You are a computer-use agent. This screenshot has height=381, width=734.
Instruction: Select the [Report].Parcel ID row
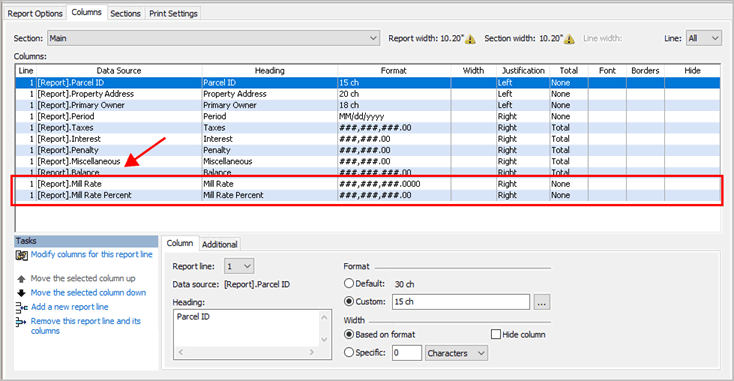(367, 83)
